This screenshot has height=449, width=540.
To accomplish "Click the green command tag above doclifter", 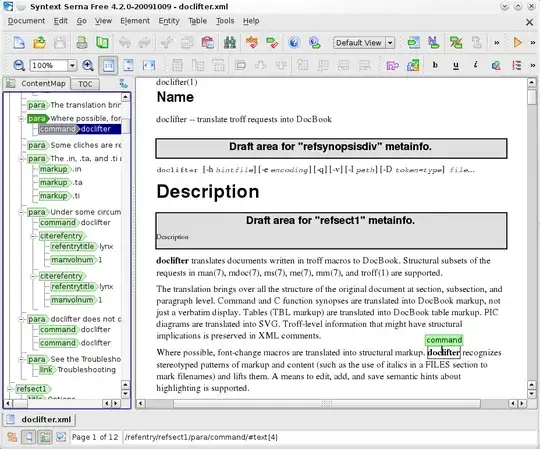I will point(444,340).
